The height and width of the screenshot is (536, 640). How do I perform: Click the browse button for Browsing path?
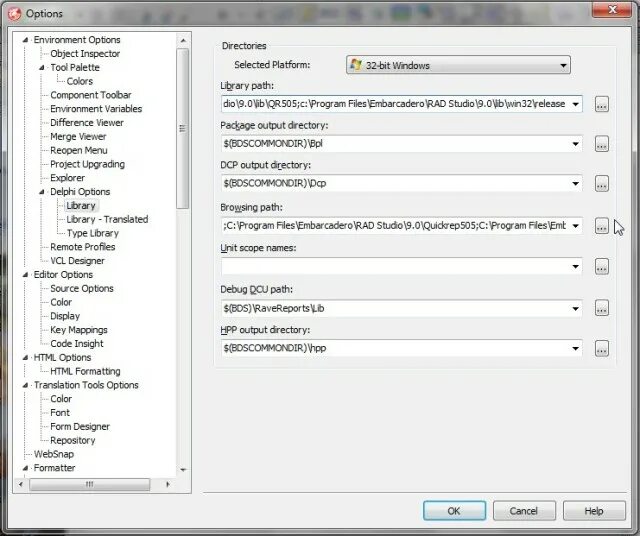click(602, 226)
